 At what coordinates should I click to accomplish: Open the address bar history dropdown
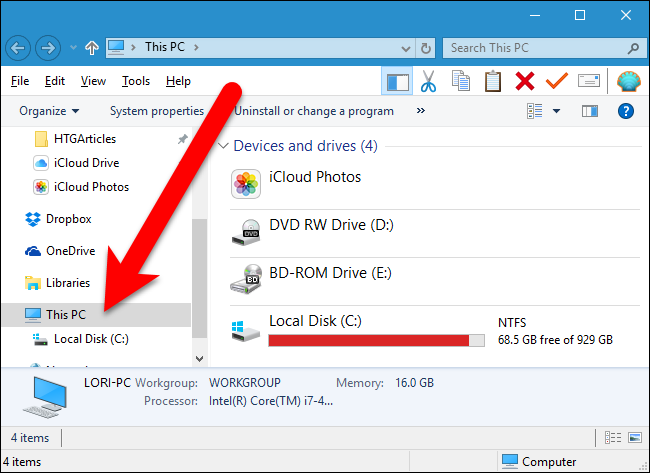pos(406,49)
